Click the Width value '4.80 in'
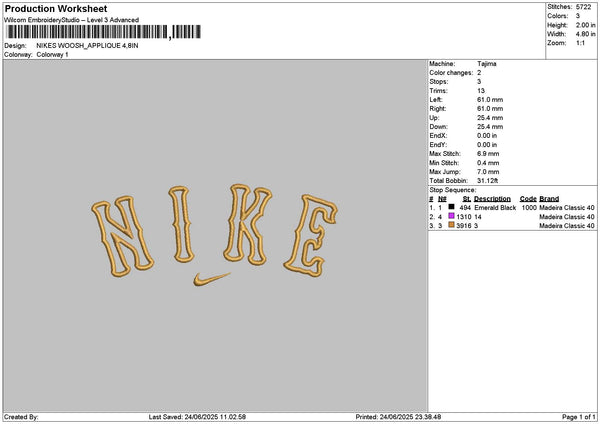 (585, 34)
